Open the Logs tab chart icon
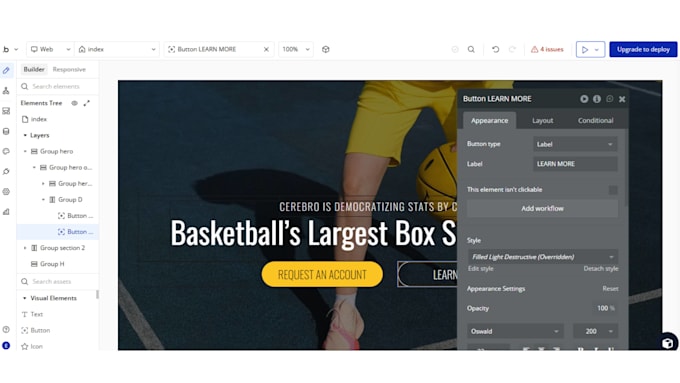Viewport: 680px width, 383px height. coord(6,212)
